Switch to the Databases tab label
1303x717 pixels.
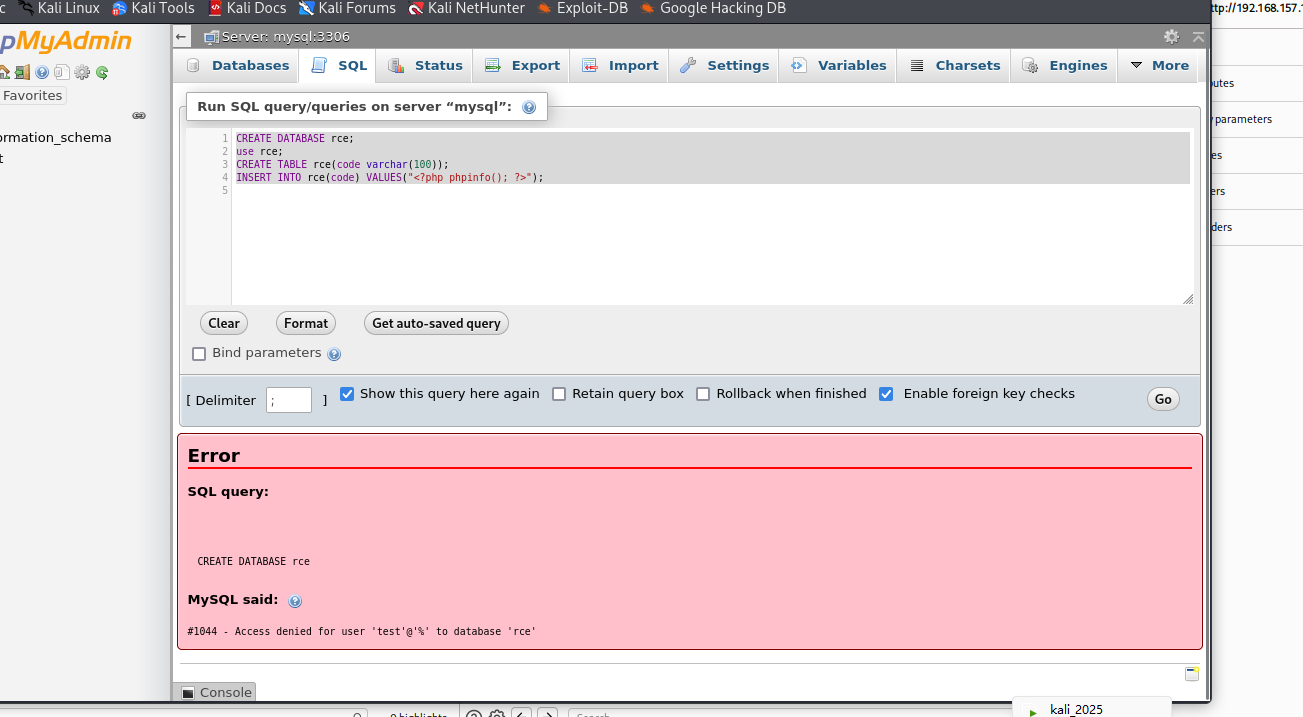pos(250,66)
